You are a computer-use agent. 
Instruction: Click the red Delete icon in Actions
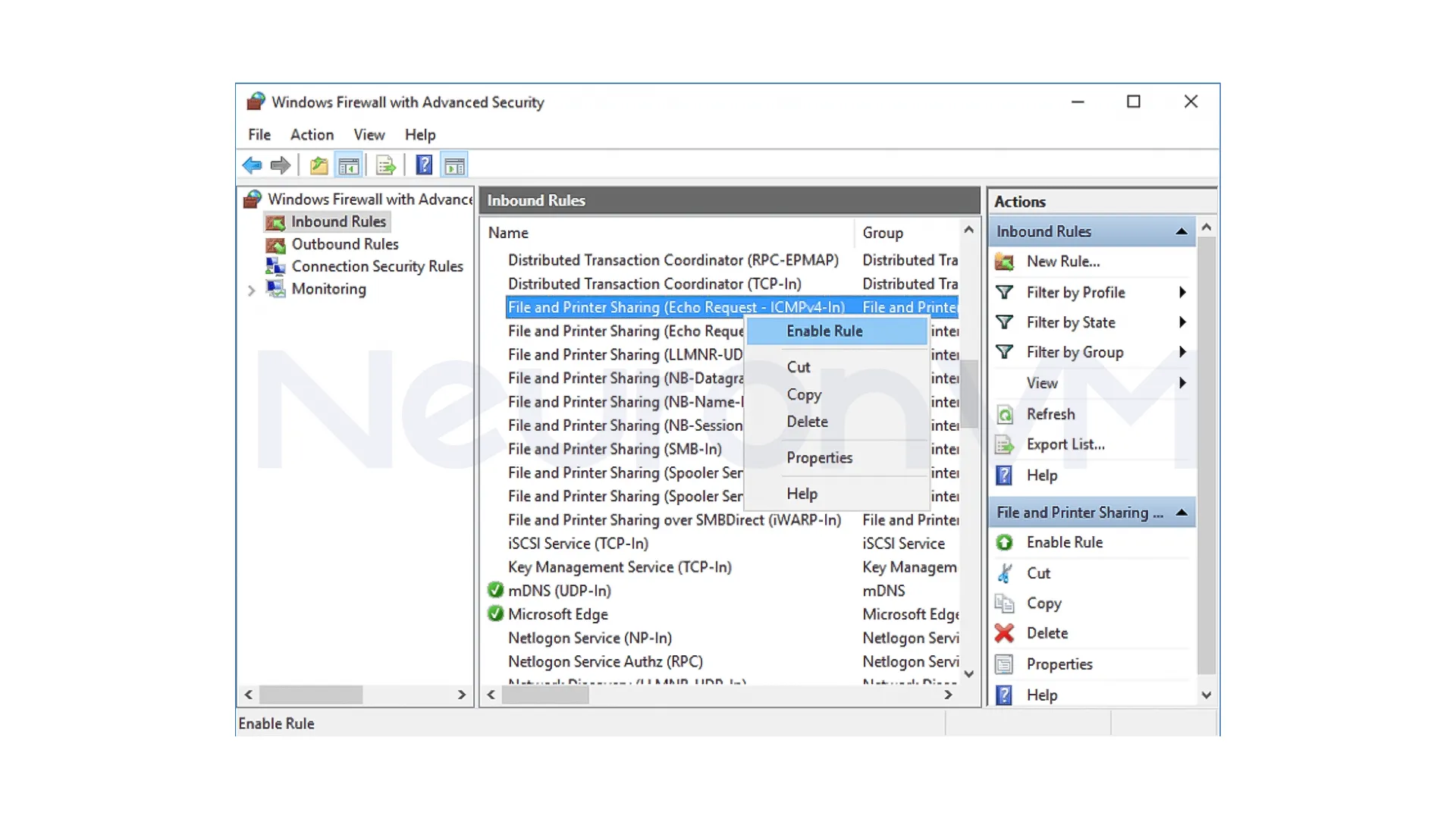point(1005,633)
